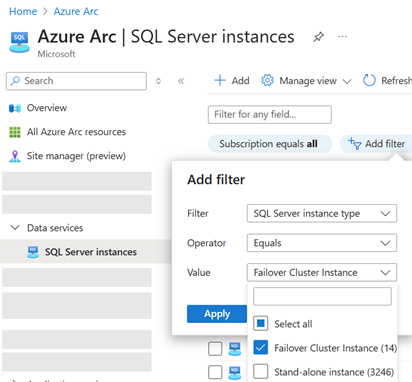
Task: Collapse the sidebar with double chevron
Action: tap(181, 81)
